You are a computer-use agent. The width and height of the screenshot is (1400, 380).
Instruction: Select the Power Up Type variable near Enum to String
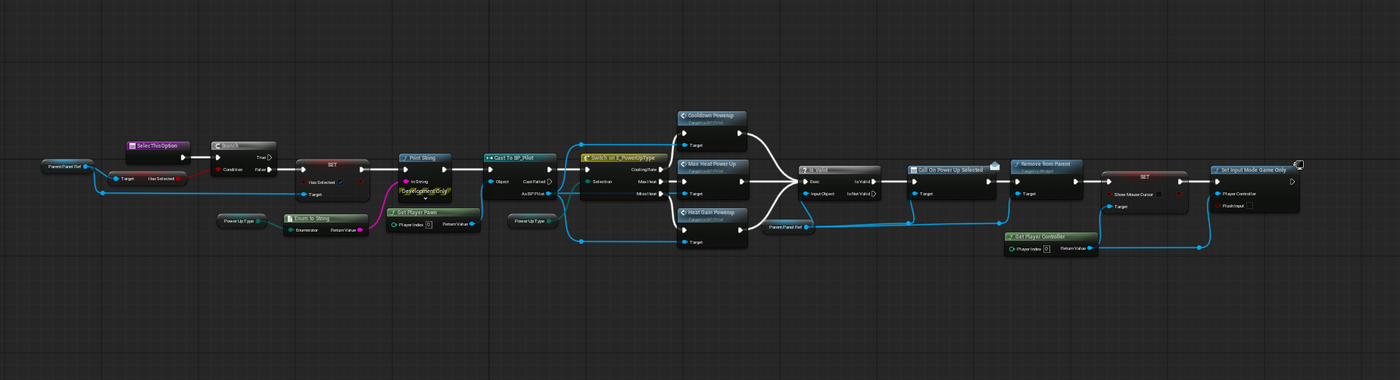(x=242, y=221)
